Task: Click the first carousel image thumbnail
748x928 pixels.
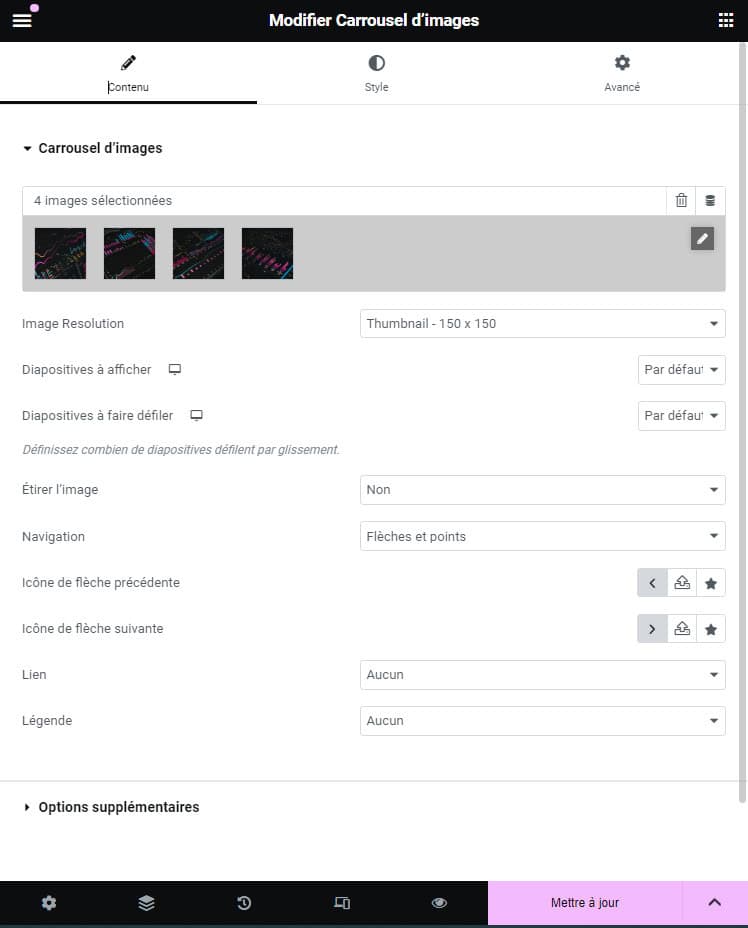Action: click(60, 253)
